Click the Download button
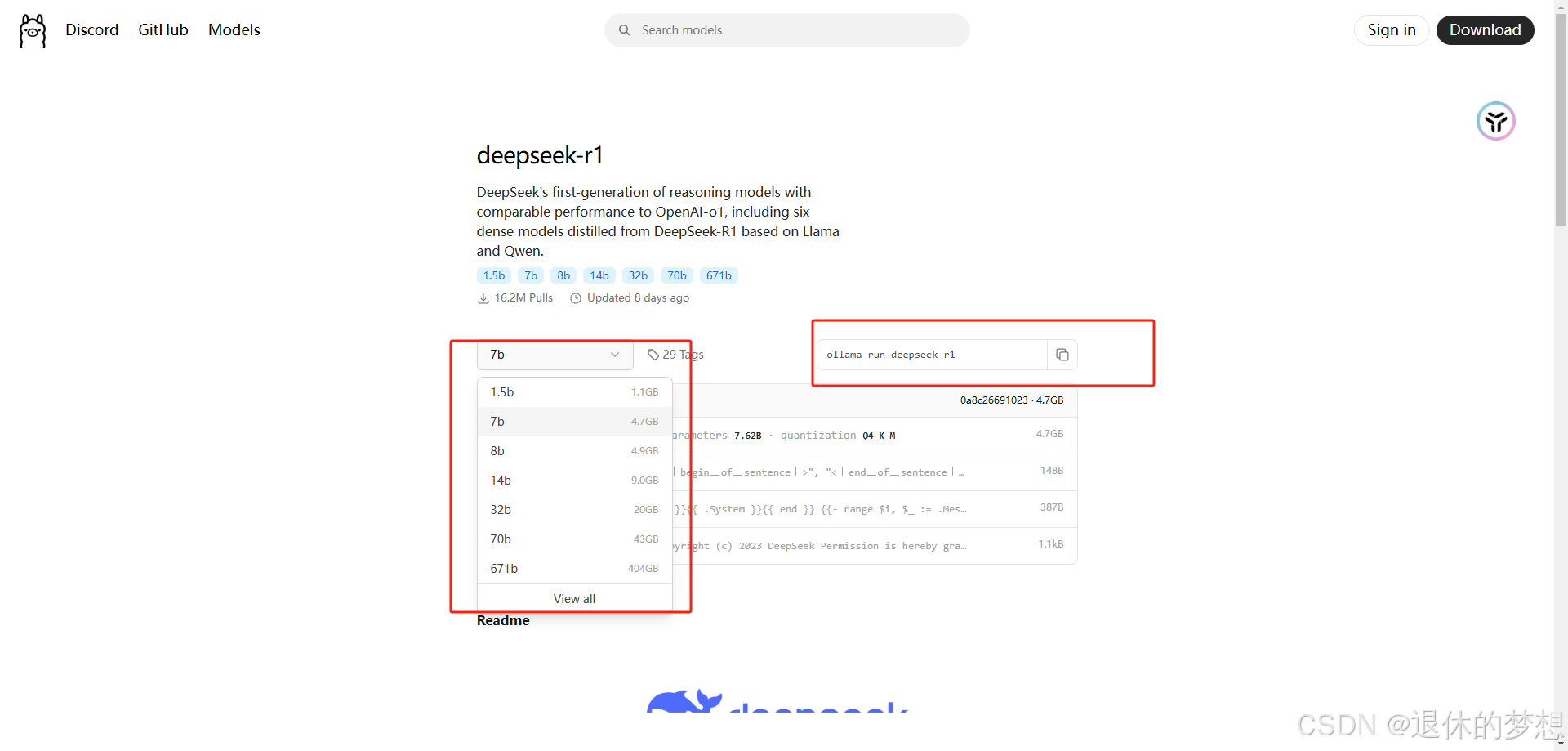The image size is (1568, 751). 1485,30
